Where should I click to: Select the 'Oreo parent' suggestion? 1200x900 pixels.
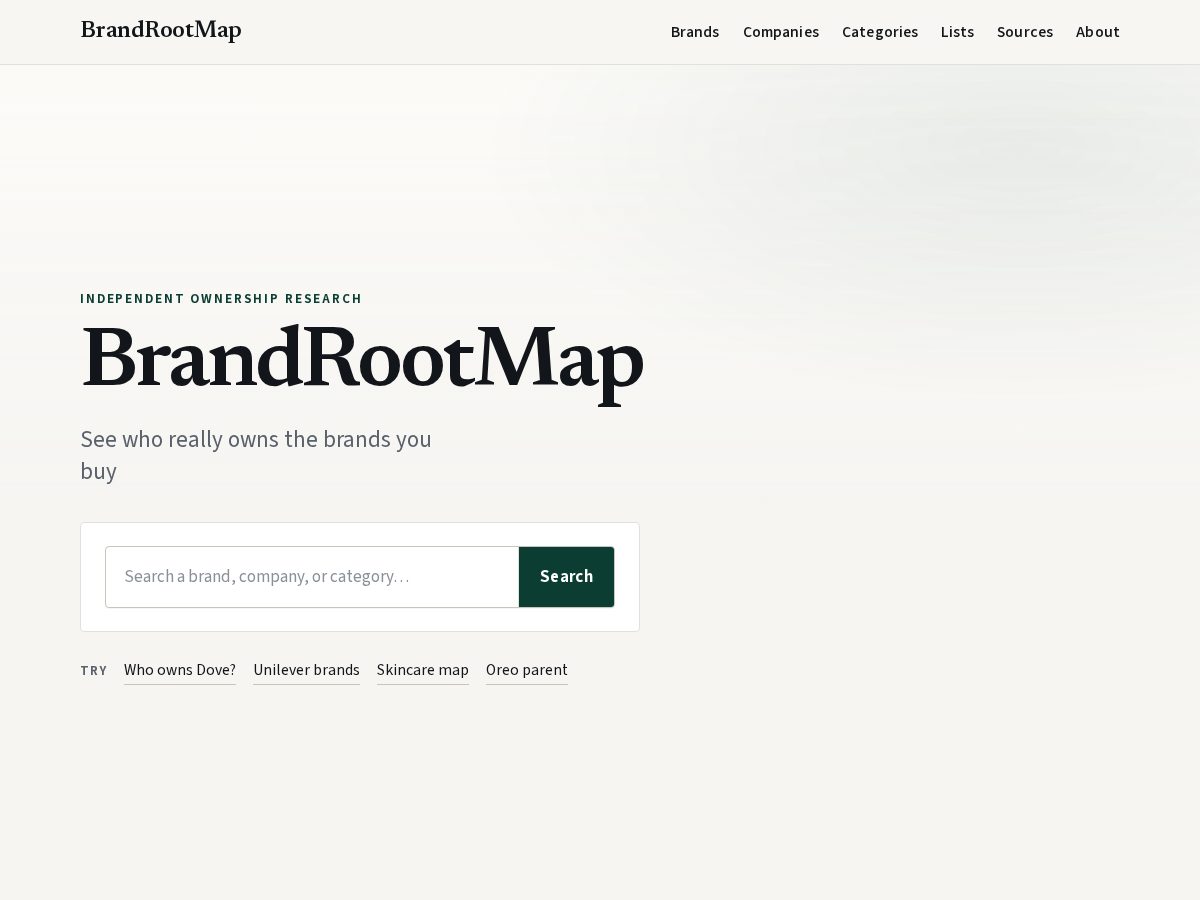click(x=527, y=670)
